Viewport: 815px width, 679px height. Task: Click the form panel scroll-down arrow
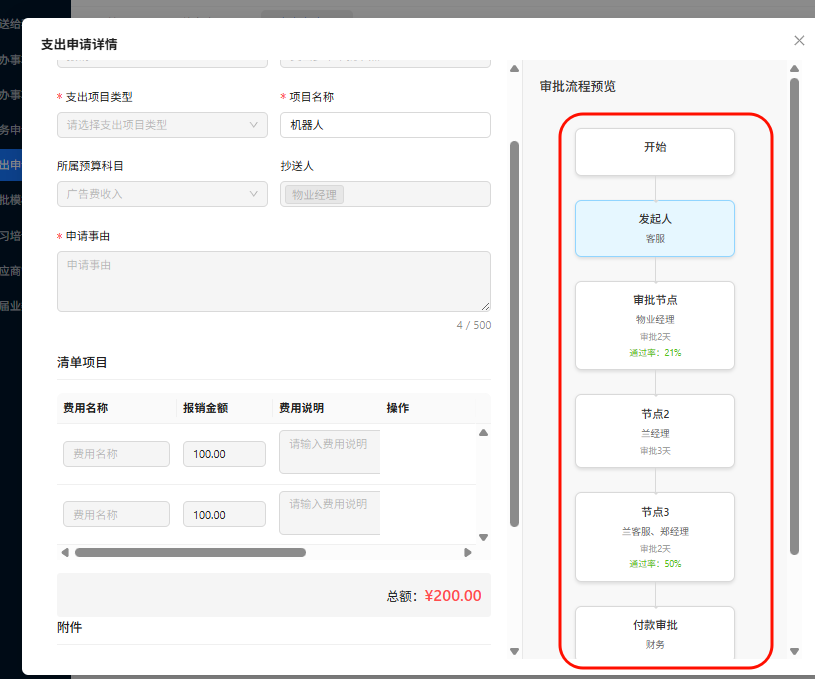pos(515,651)
